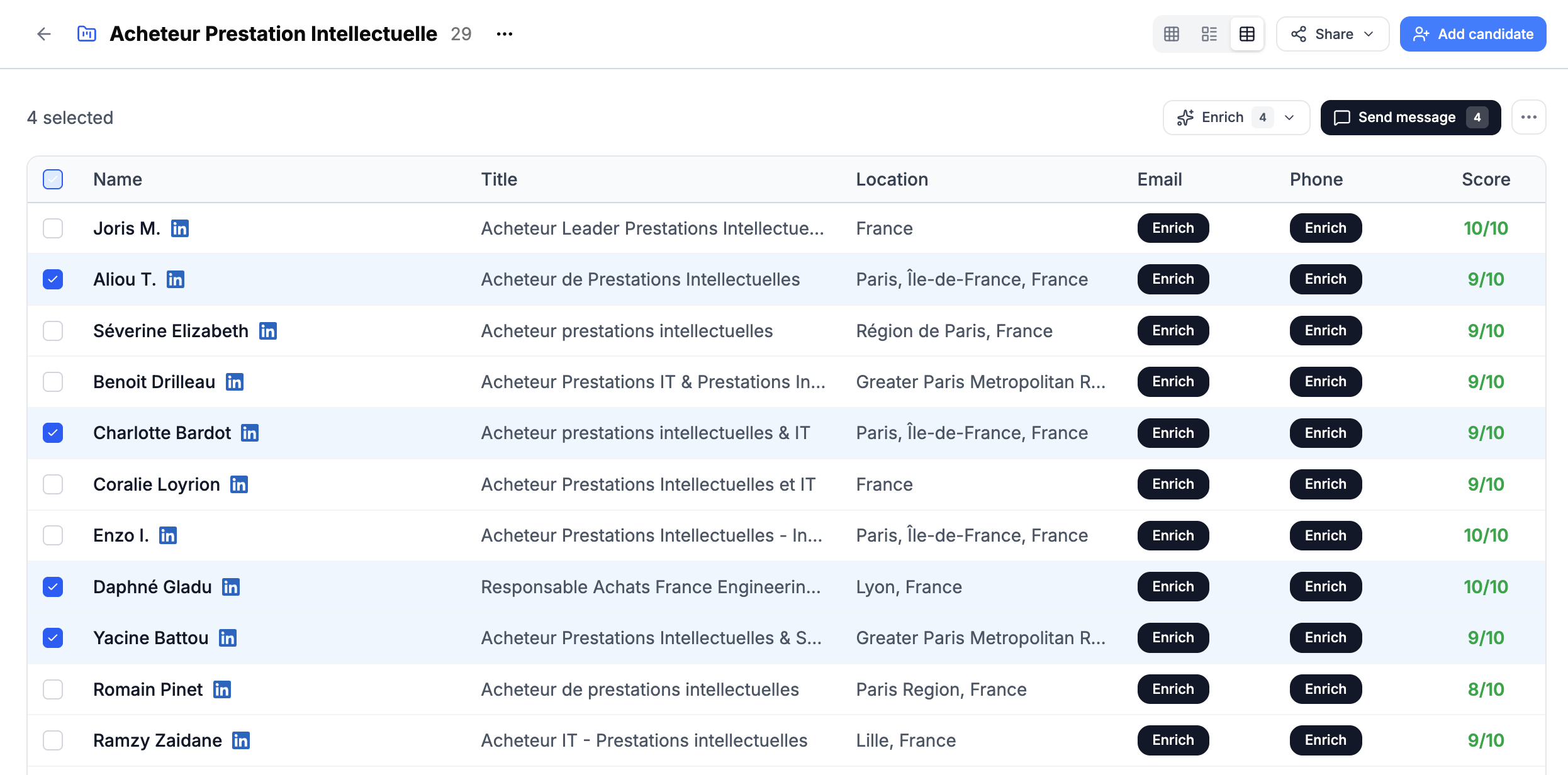Open the project title ellipsis menu
Viewport: 1568px width, 775px height.
pyautogui.click(x=505, y=34)
